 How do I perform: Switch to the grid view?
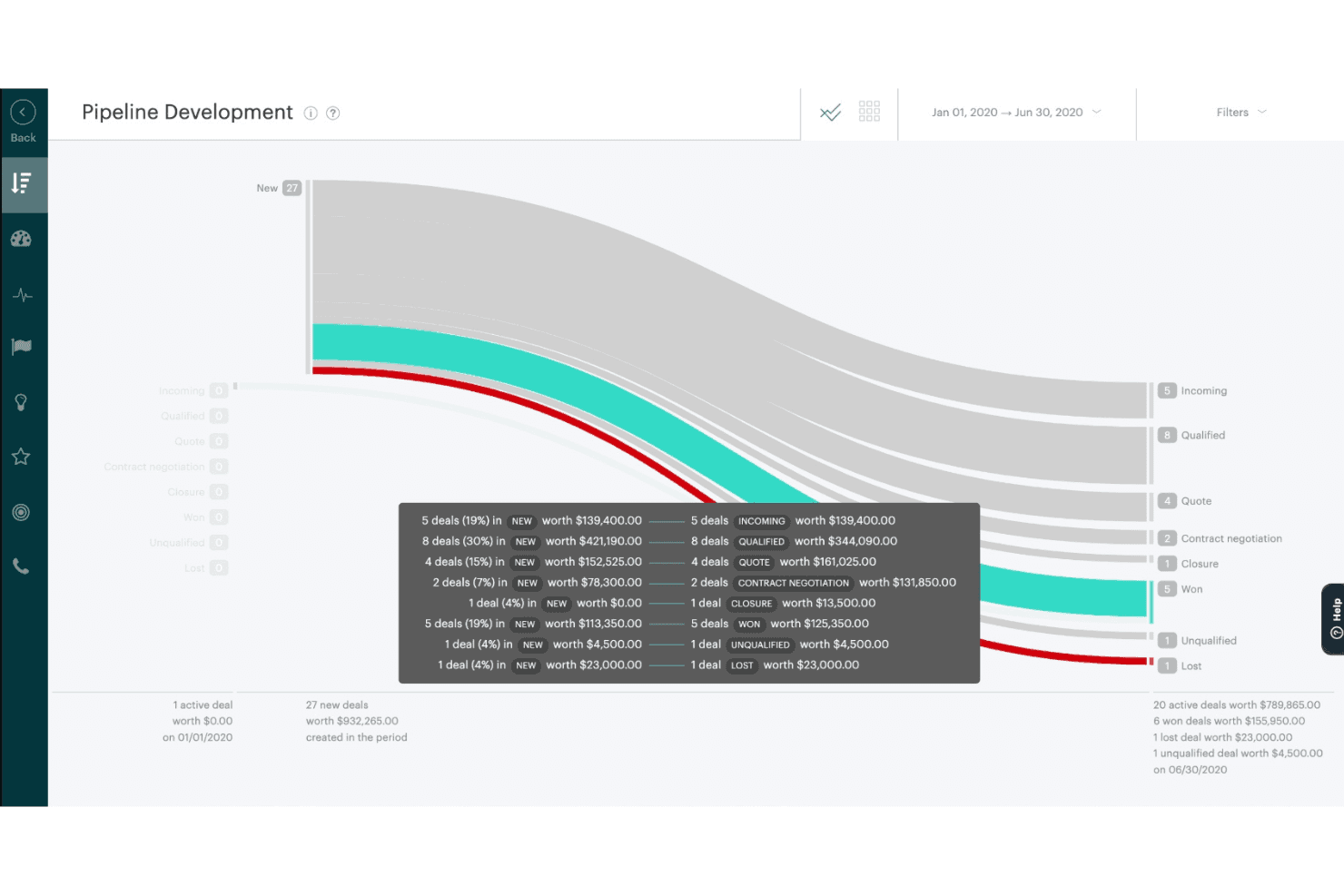(x=869, y=112)
